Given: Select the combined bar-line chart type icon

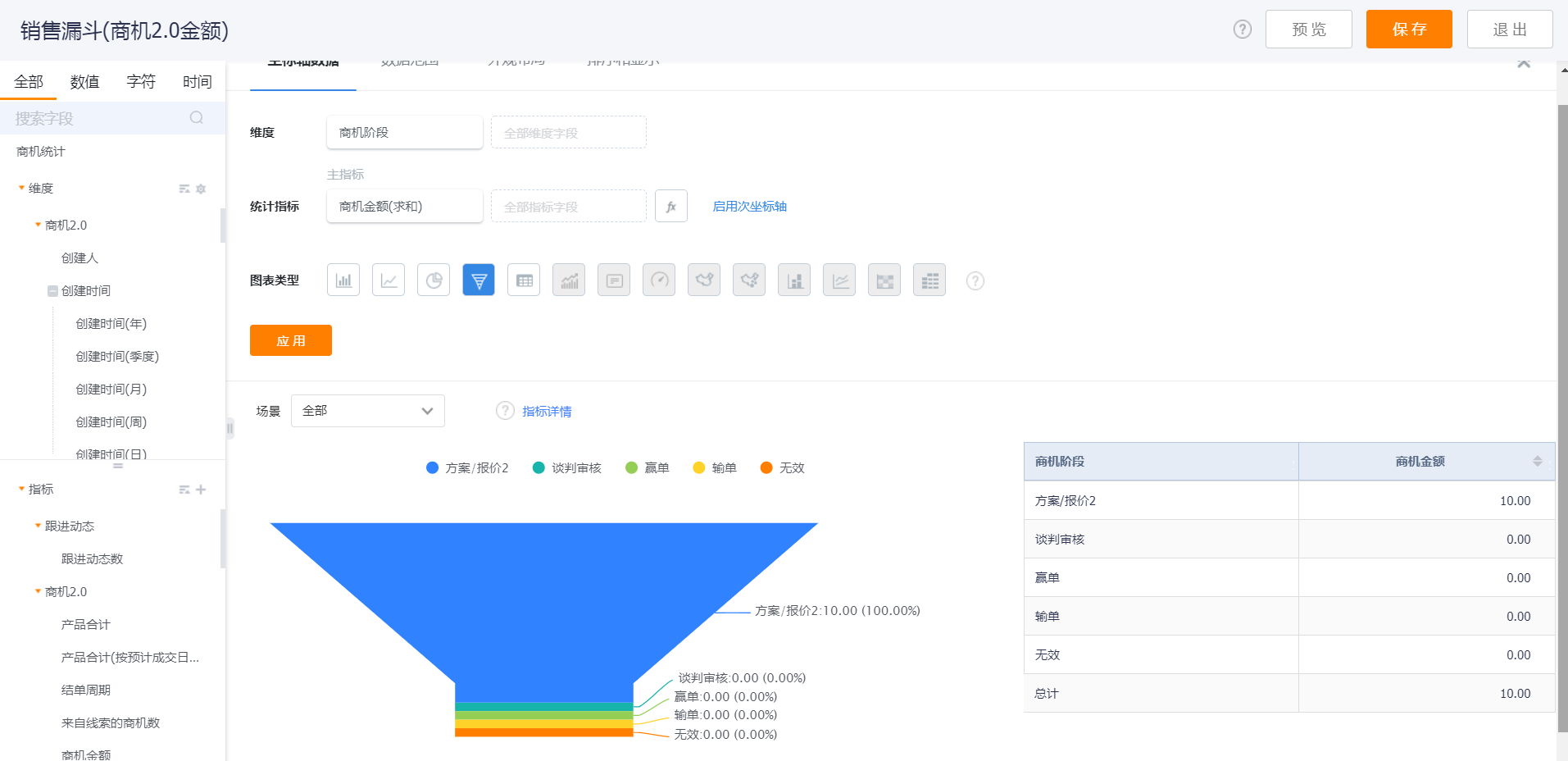Looking at the screenshot, I should pos(569,280).
